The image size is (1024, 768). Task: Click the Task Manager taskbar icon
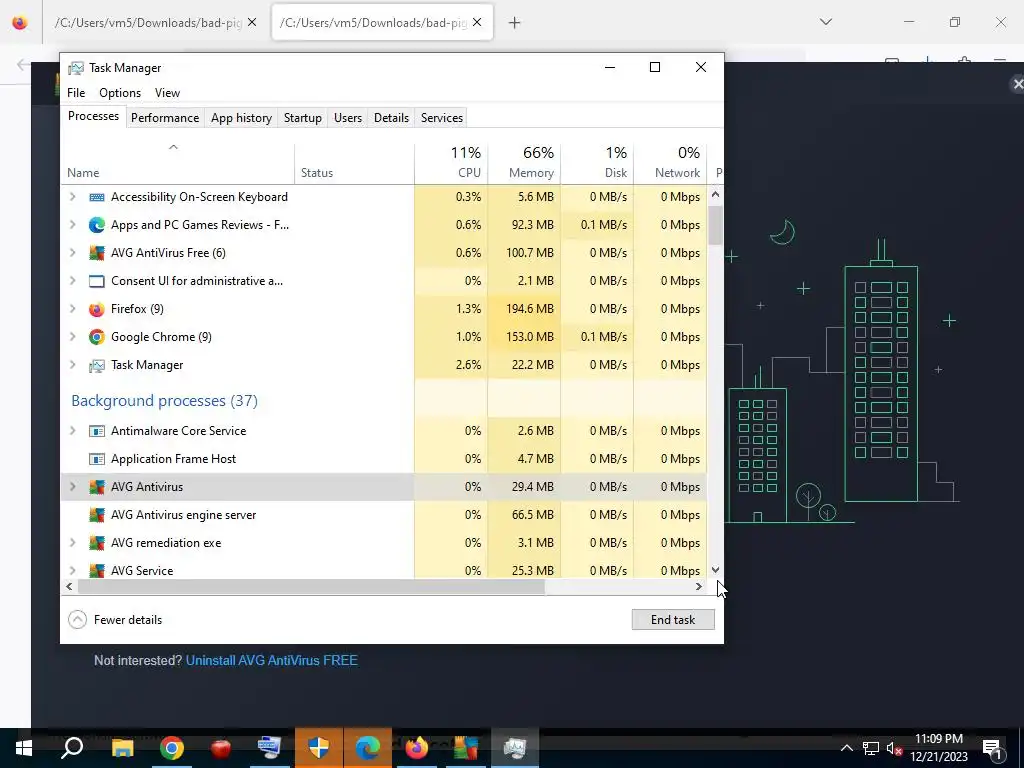click(515, 748)
